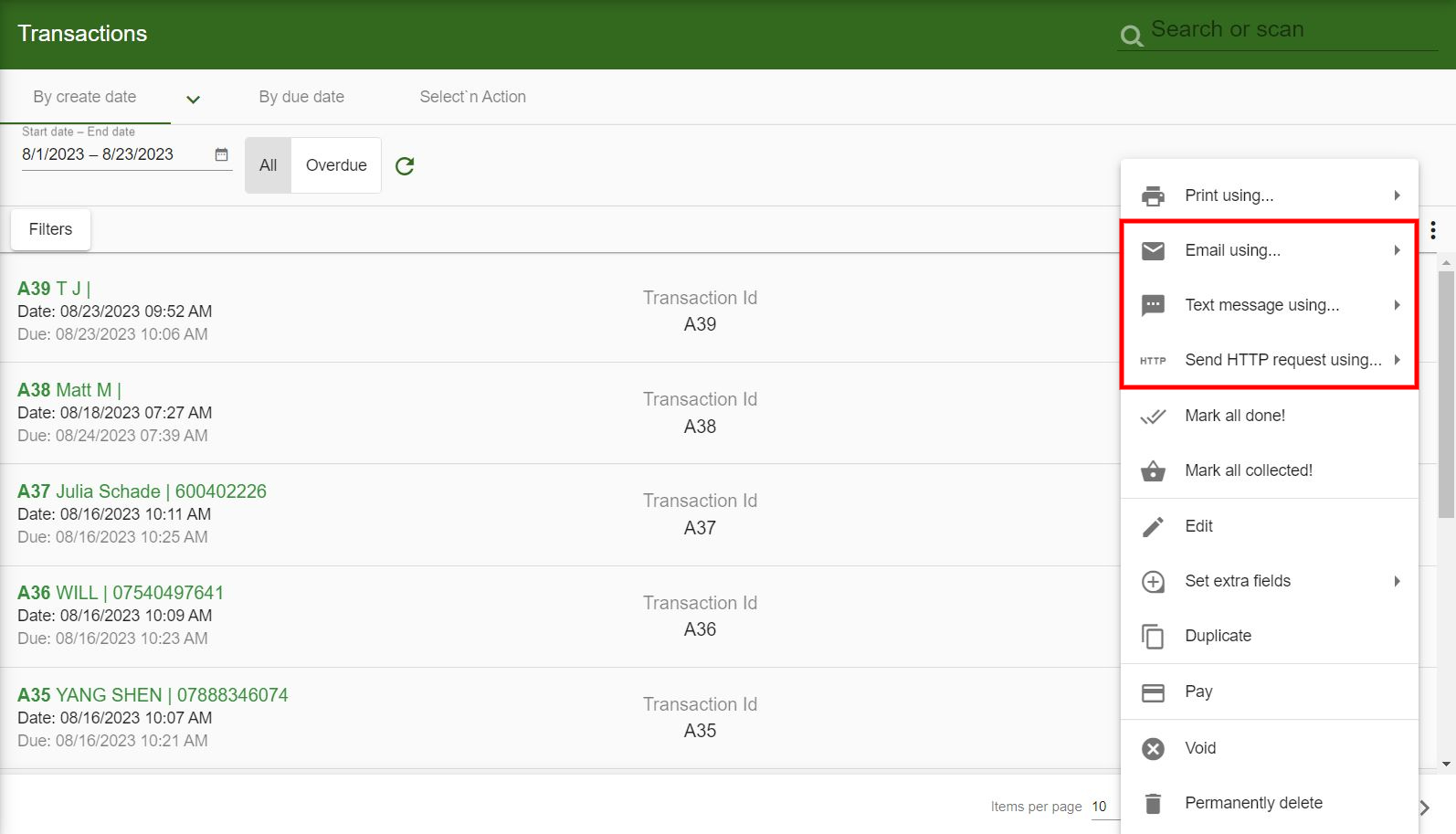Click the Void X-circle icon

pyautogui.click(x=1154, y=749)
